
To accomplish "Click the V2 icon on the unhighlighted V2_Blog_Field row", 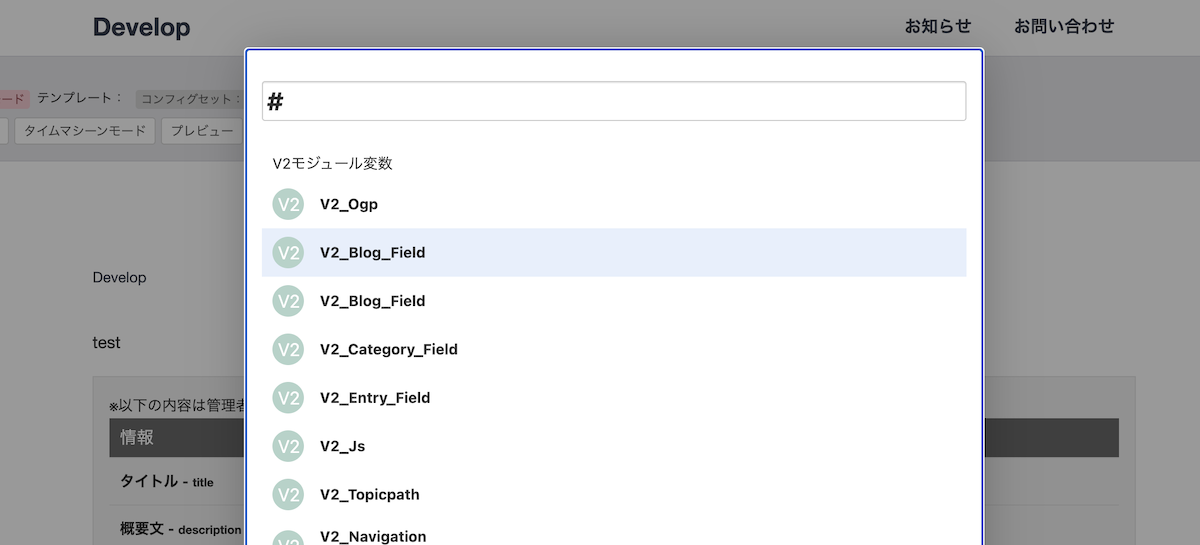I will click(288, 301).
